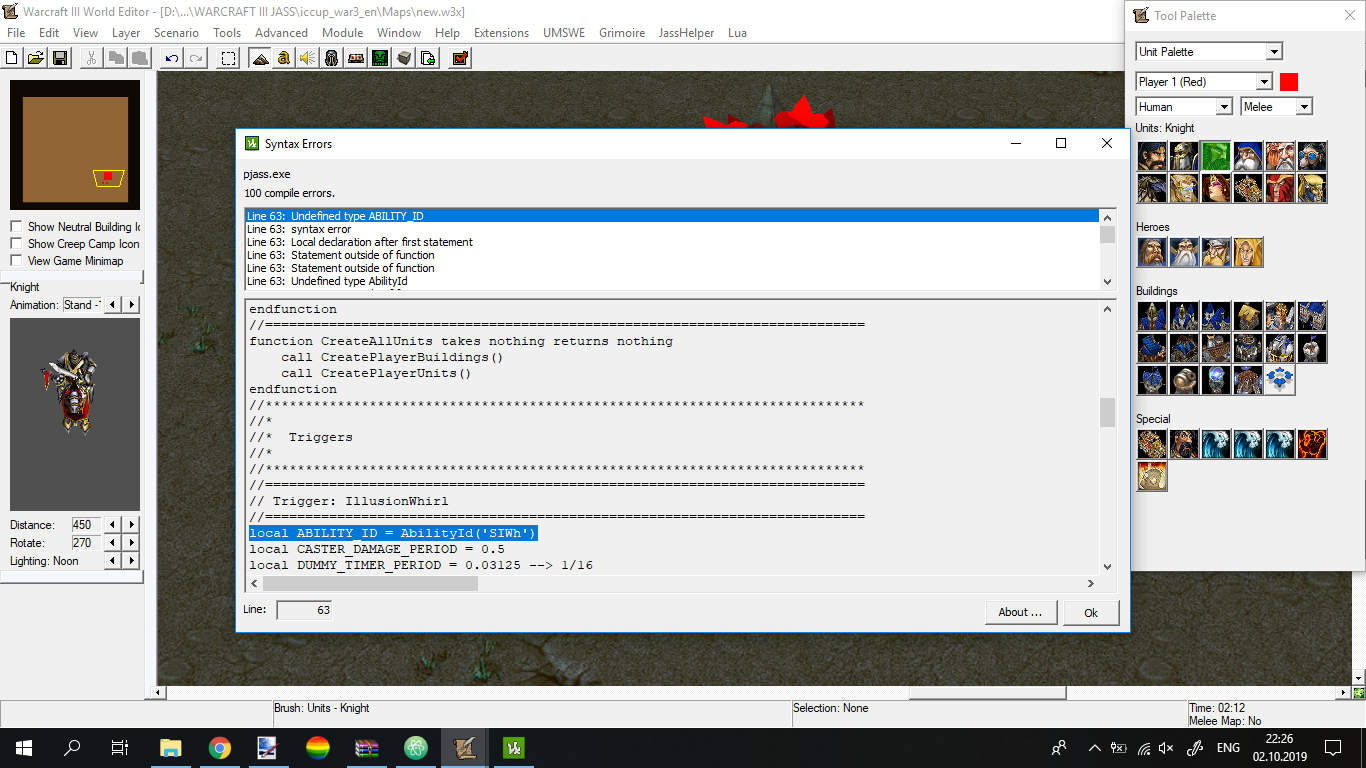Open the Sound Editor speaker icon
This screenshot has height=768, width=1366.
pos(308,58)
